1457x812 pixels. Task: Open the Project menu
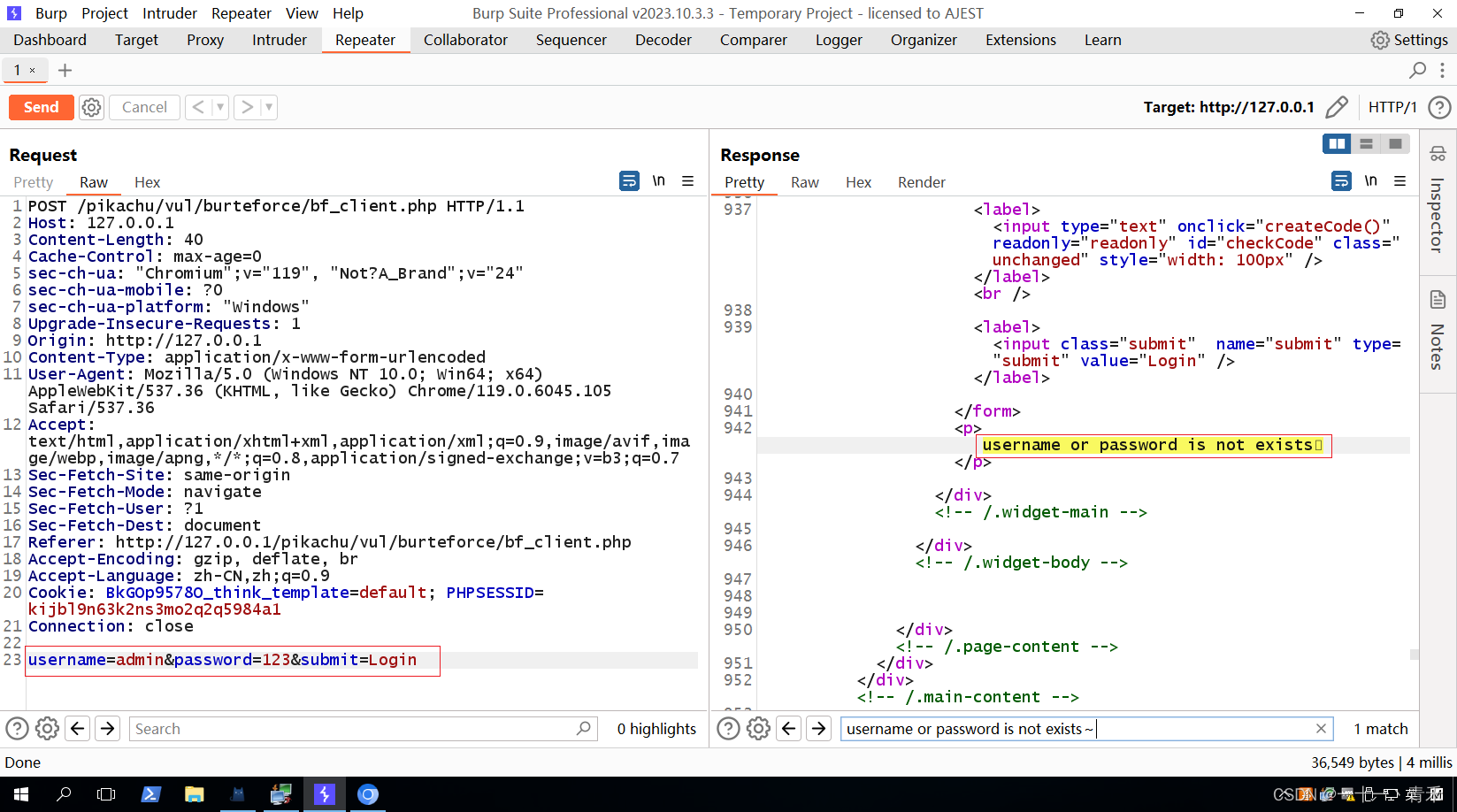tap(104, 13)
